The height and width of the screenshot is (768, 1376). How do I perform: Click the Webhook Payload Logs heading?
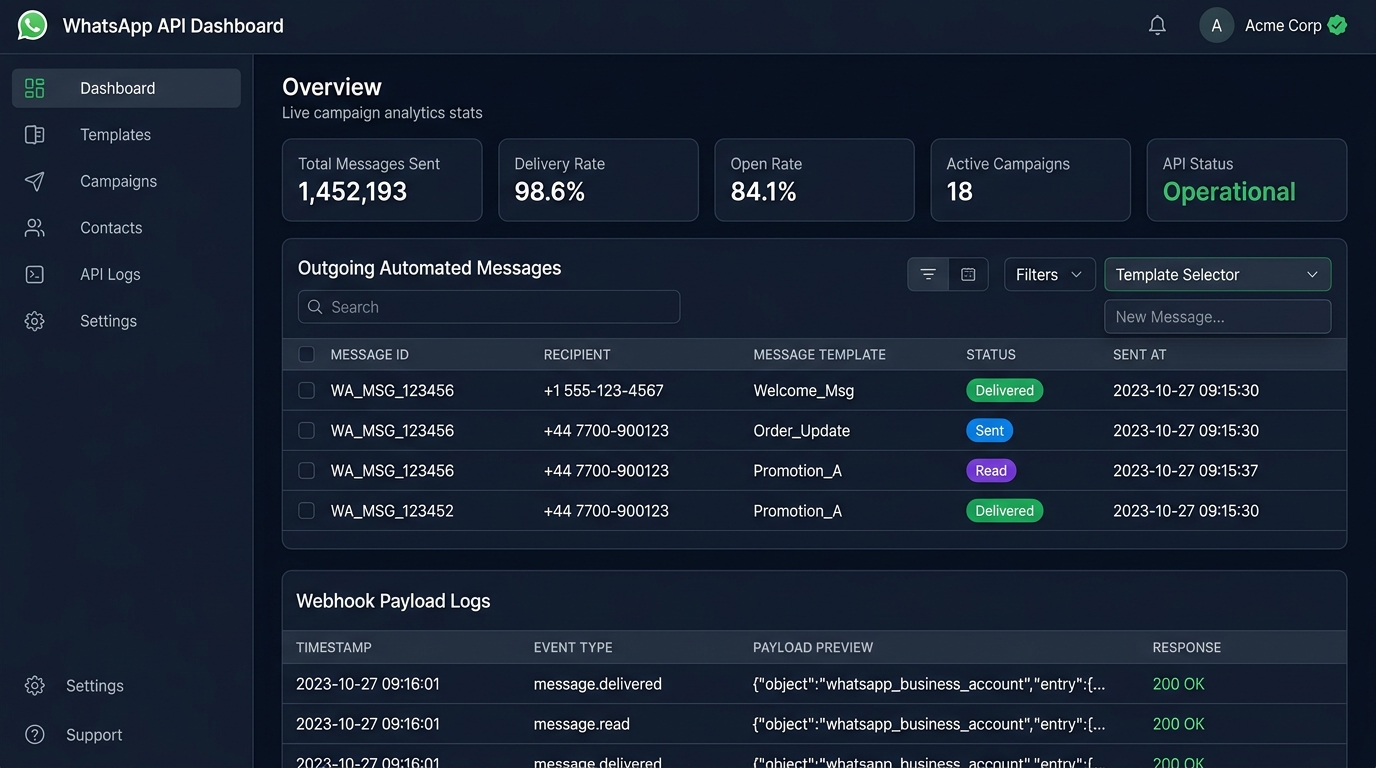[x=393, y=601]
